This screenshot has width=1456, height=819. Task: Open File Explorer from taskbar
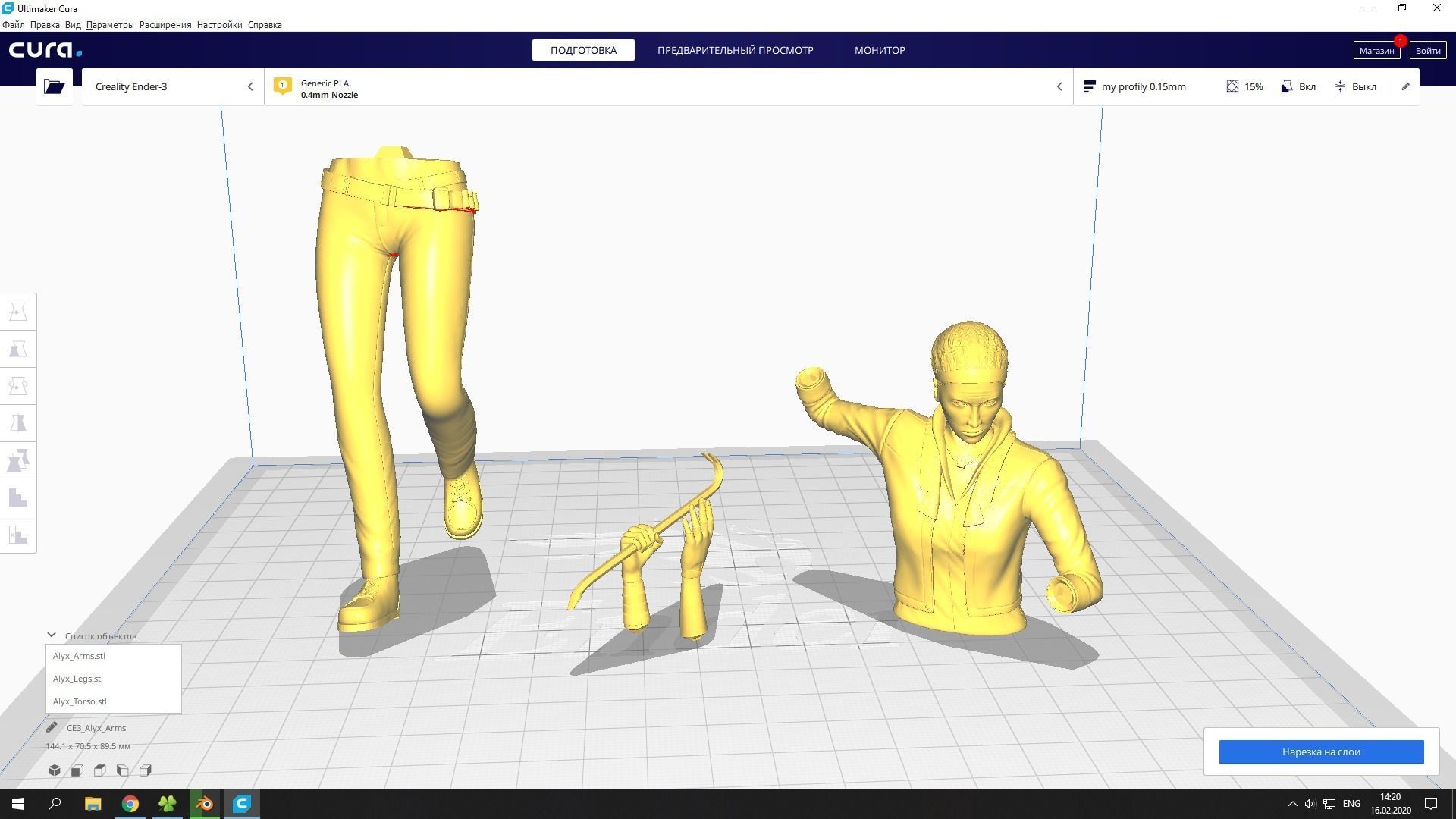(93, 804)
